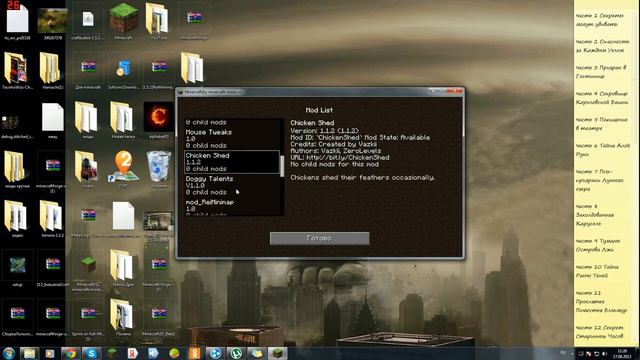Select Doggy Talents in the mod list
640x360 pixels.
click(232, 185)
